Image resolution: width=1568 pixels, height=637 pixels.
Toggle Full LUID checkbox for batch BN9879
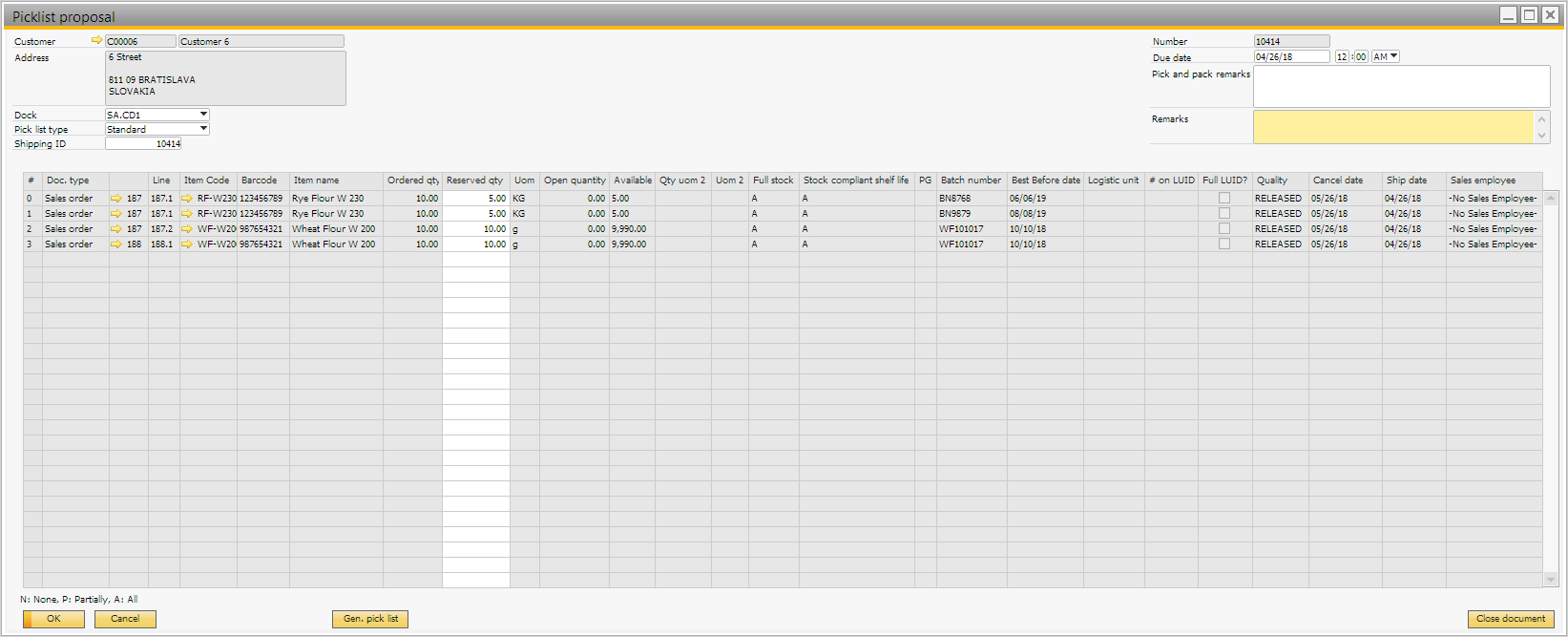tap(1224, 214)
